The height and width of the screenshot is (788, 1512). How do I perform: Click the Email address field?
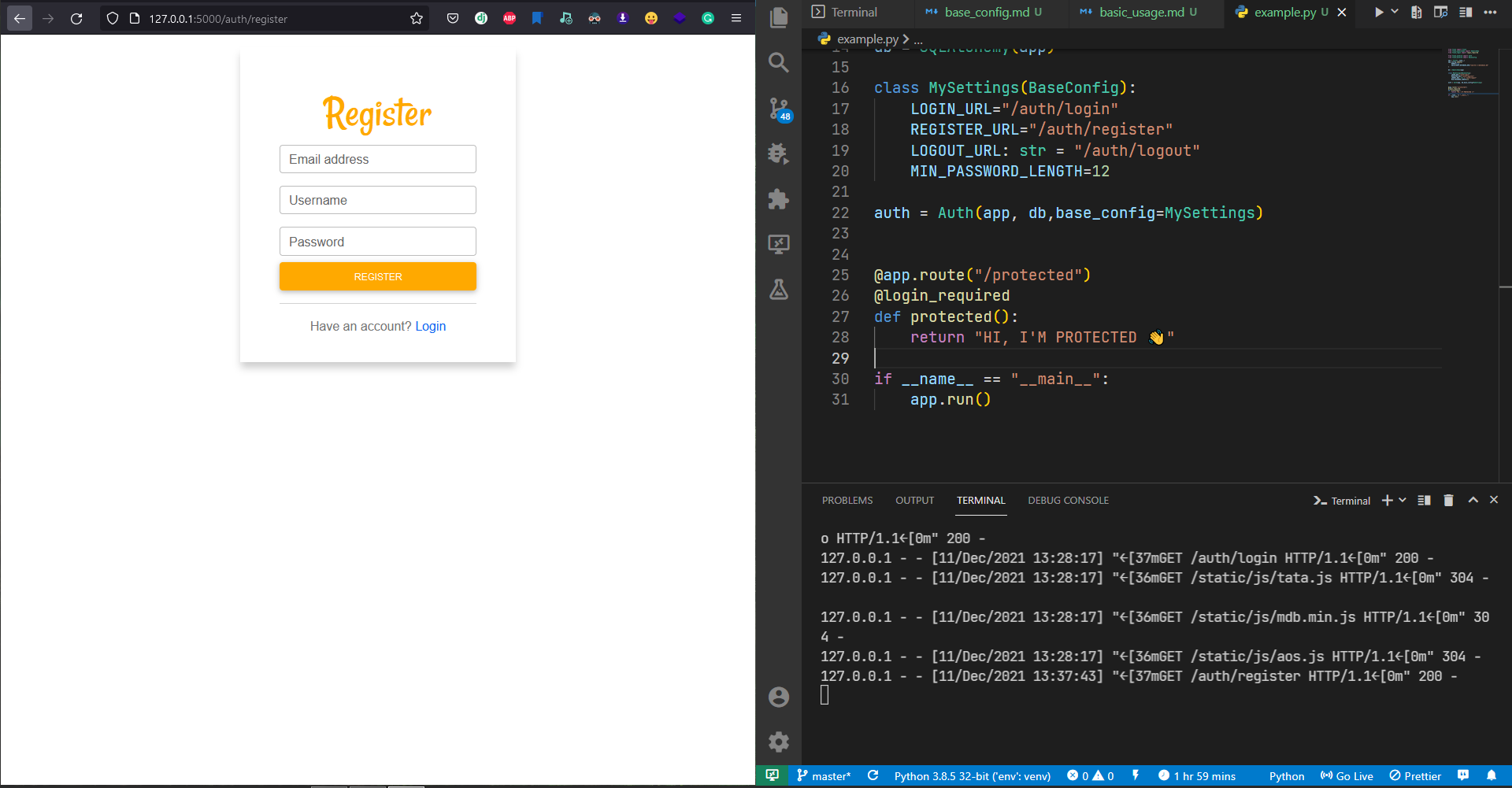tap(378, 159)
